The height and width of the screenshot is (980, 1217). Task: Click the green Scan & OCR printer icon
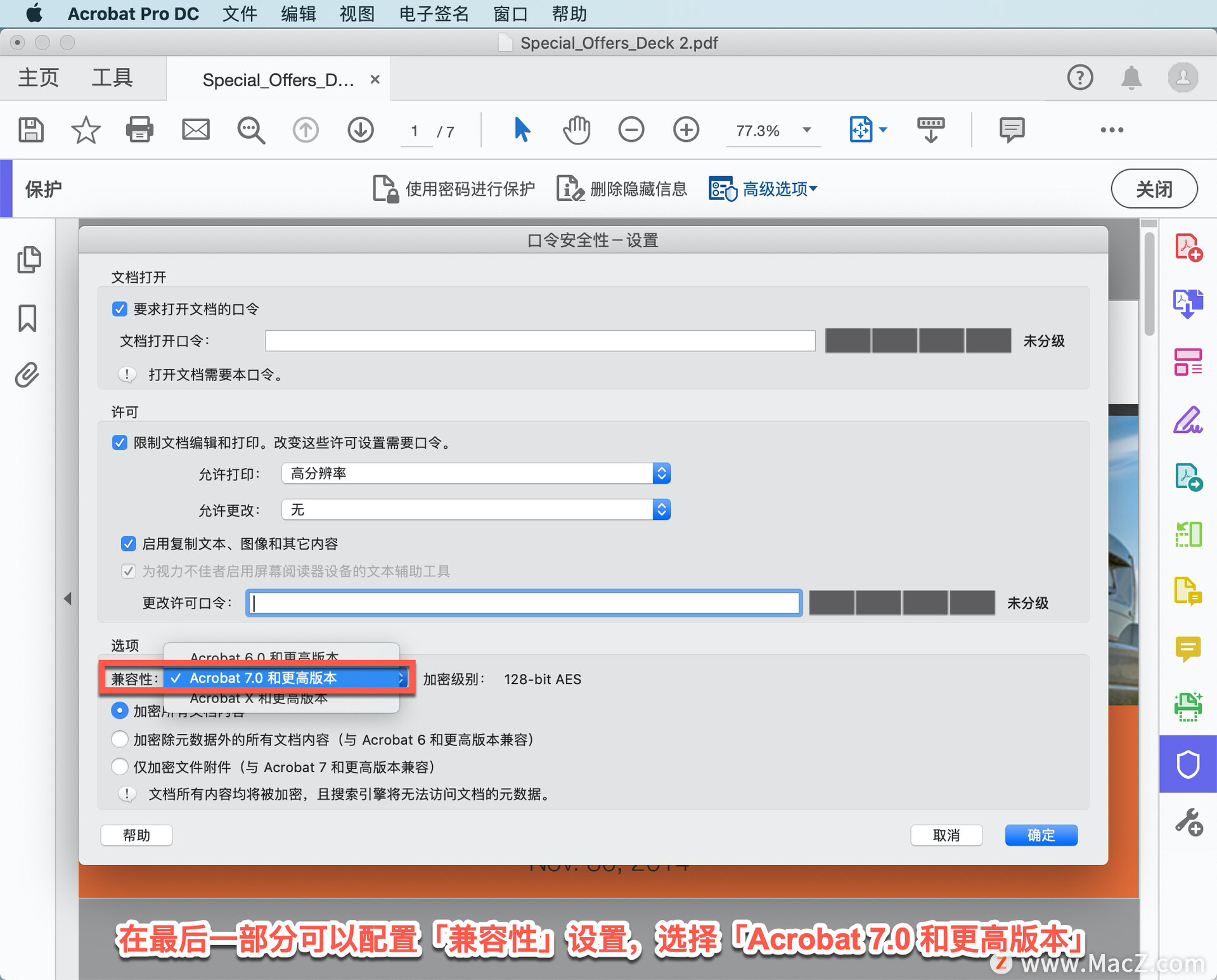pos(1188,707)
